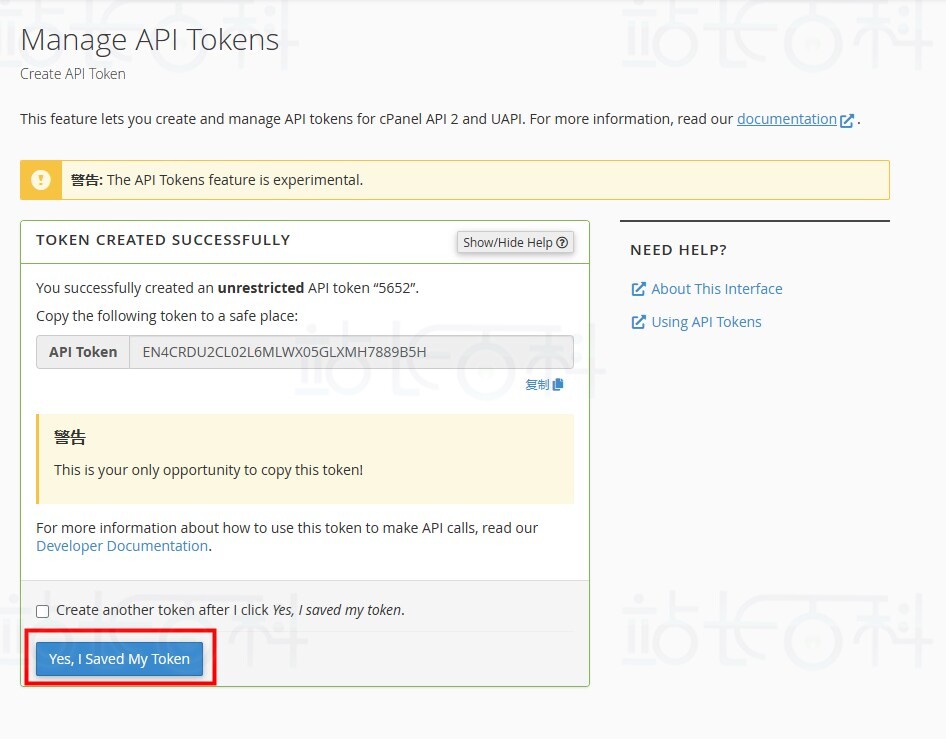The height and width of the screenshot is (739, 946).
Task: Click 'This is your only opportunity' warning text
Action: click(x=209, y=470)
